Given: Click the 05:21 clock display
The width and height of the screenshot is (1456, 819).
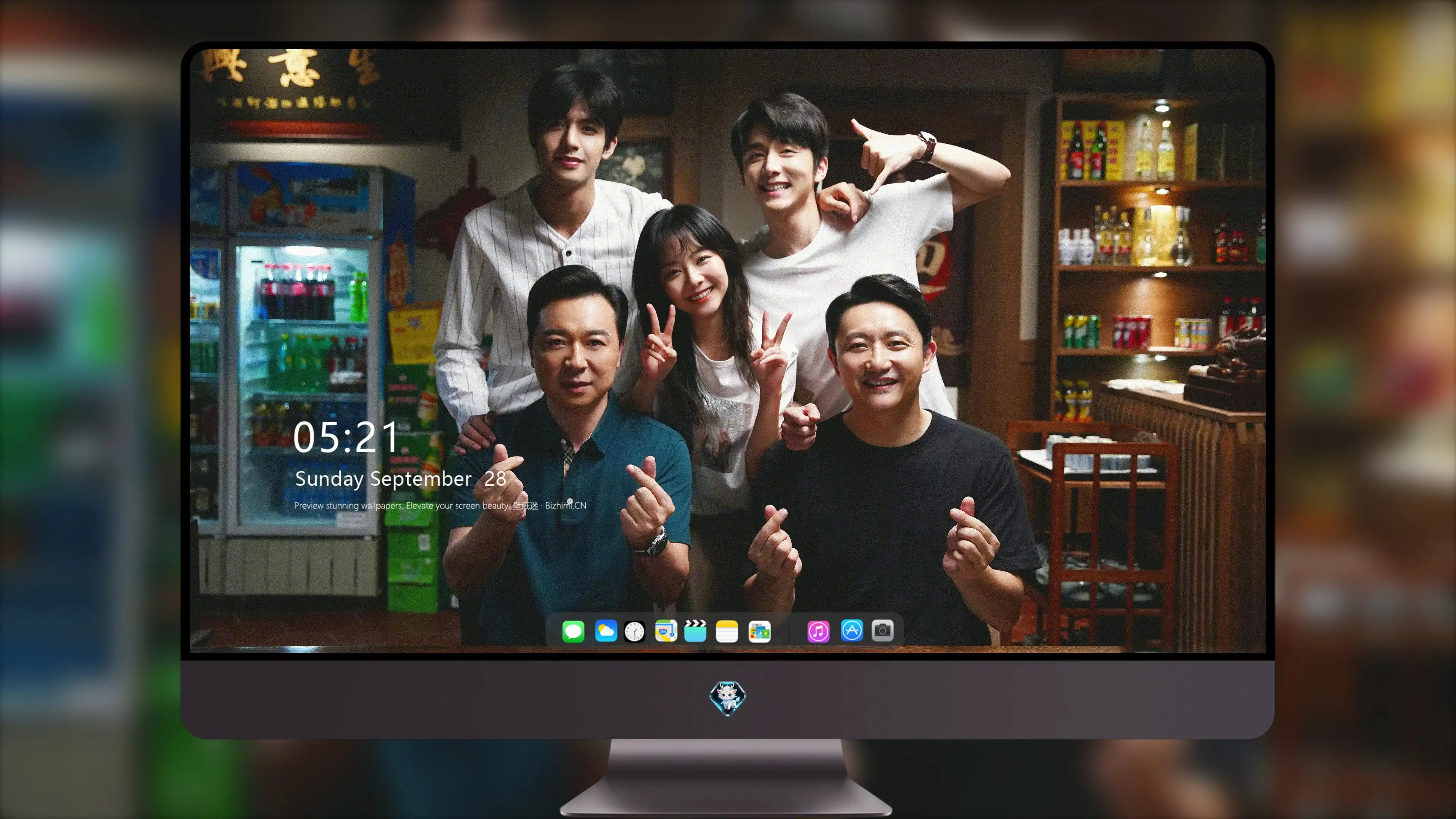Looking at the screenshot, I should pyautogui.click(x=346, y=438).
